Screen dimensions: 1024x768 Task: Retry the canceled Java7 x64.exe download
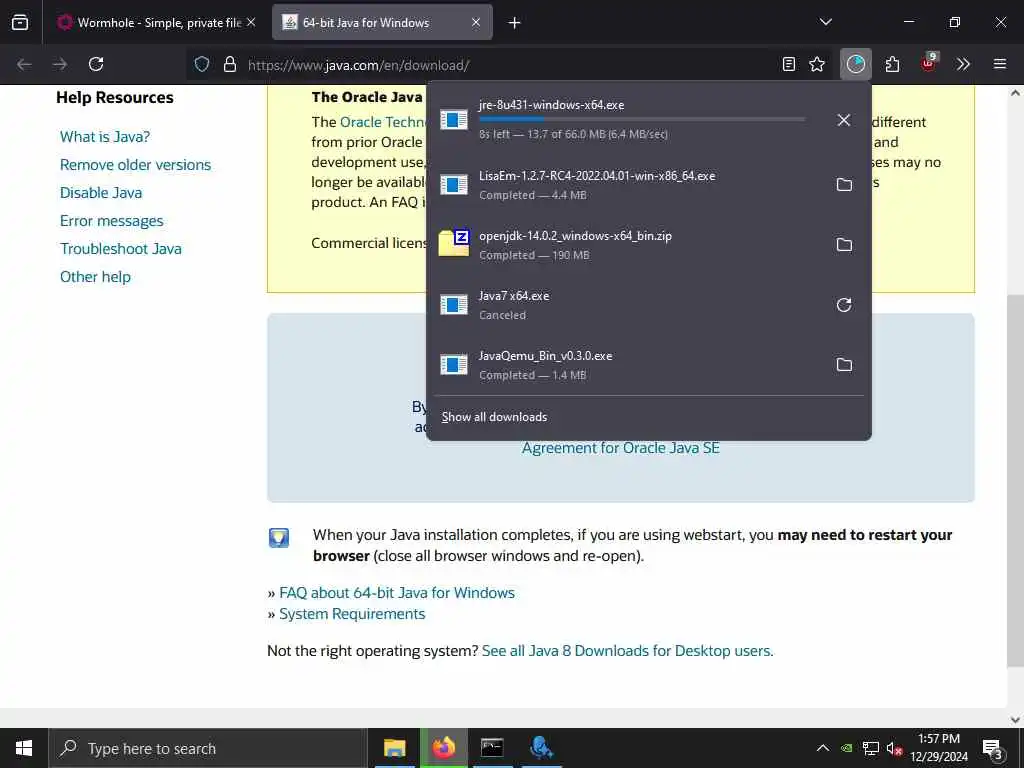point(844,305)
